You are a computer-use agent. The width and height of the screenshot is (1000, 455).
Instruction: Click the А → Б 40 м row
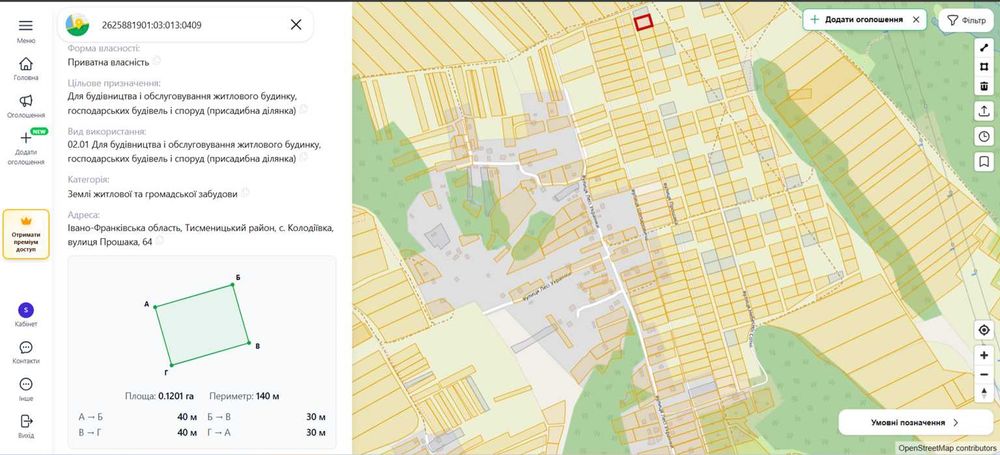tap(138, 417)
